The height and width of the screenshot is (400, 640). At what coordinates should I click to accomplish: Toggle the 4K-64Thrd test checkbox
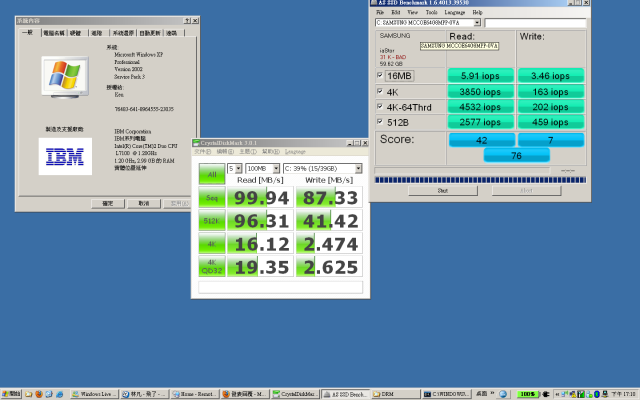380,107
